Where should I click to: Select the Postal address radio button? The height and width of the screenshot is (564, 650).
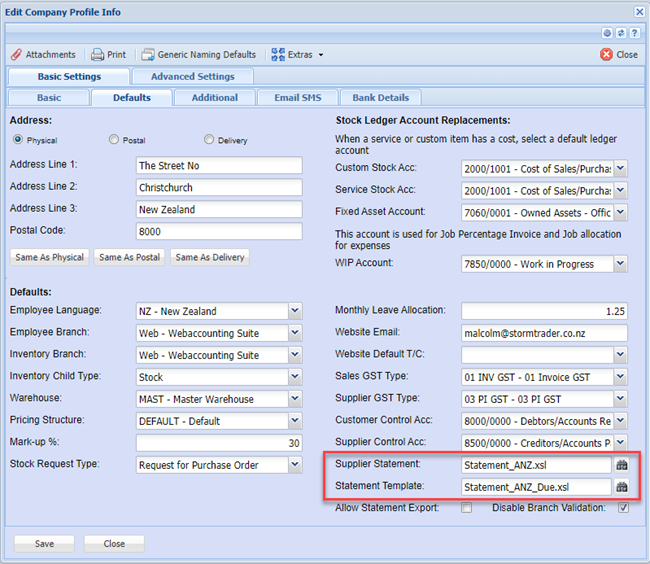click(114, 140)
